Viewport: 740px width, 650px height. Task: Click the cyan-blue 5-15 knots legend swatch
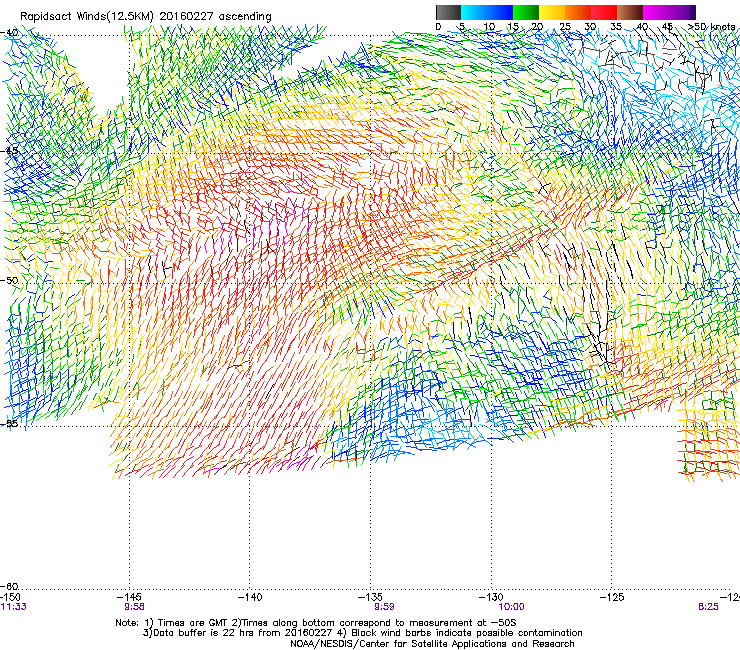(x=487, y=12)
